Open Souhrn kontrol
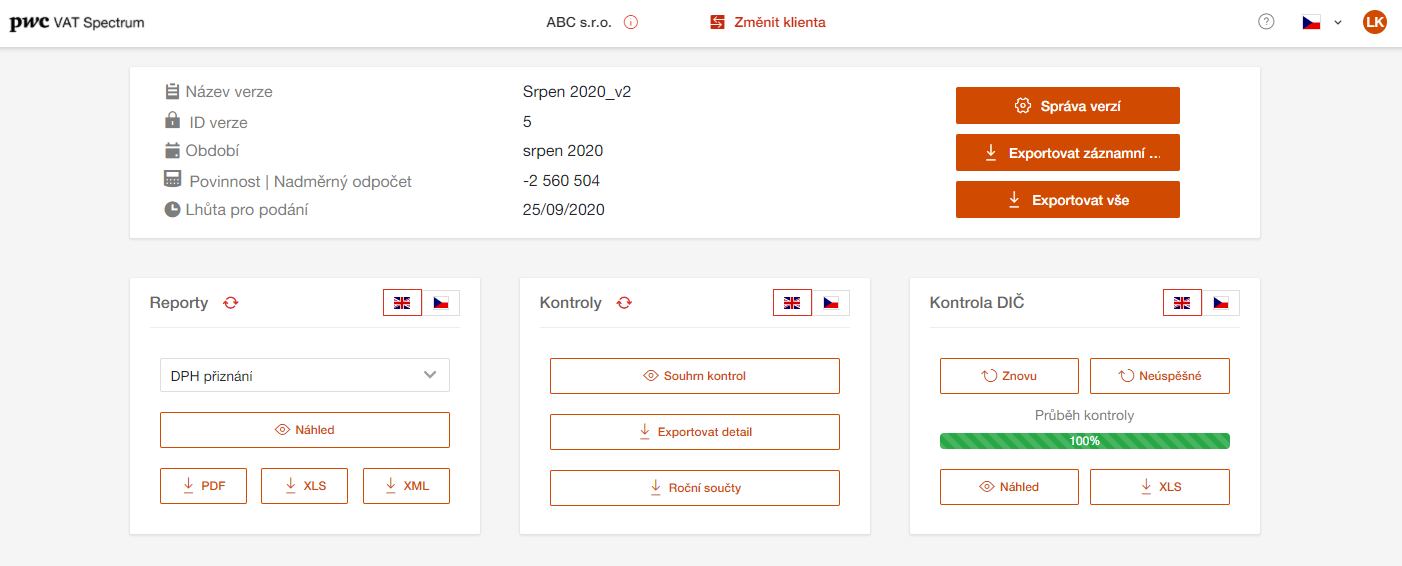Screen dimensions: 1402x566 pyautogui.click(x=695, y=376)
